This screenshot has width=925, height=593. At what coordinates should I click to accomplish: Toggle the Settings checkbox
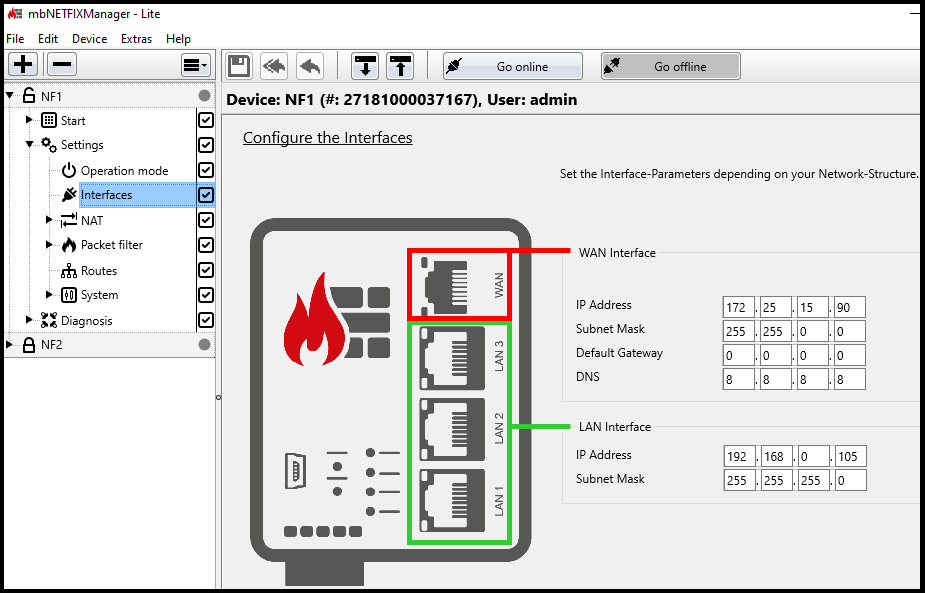[205, 145]
